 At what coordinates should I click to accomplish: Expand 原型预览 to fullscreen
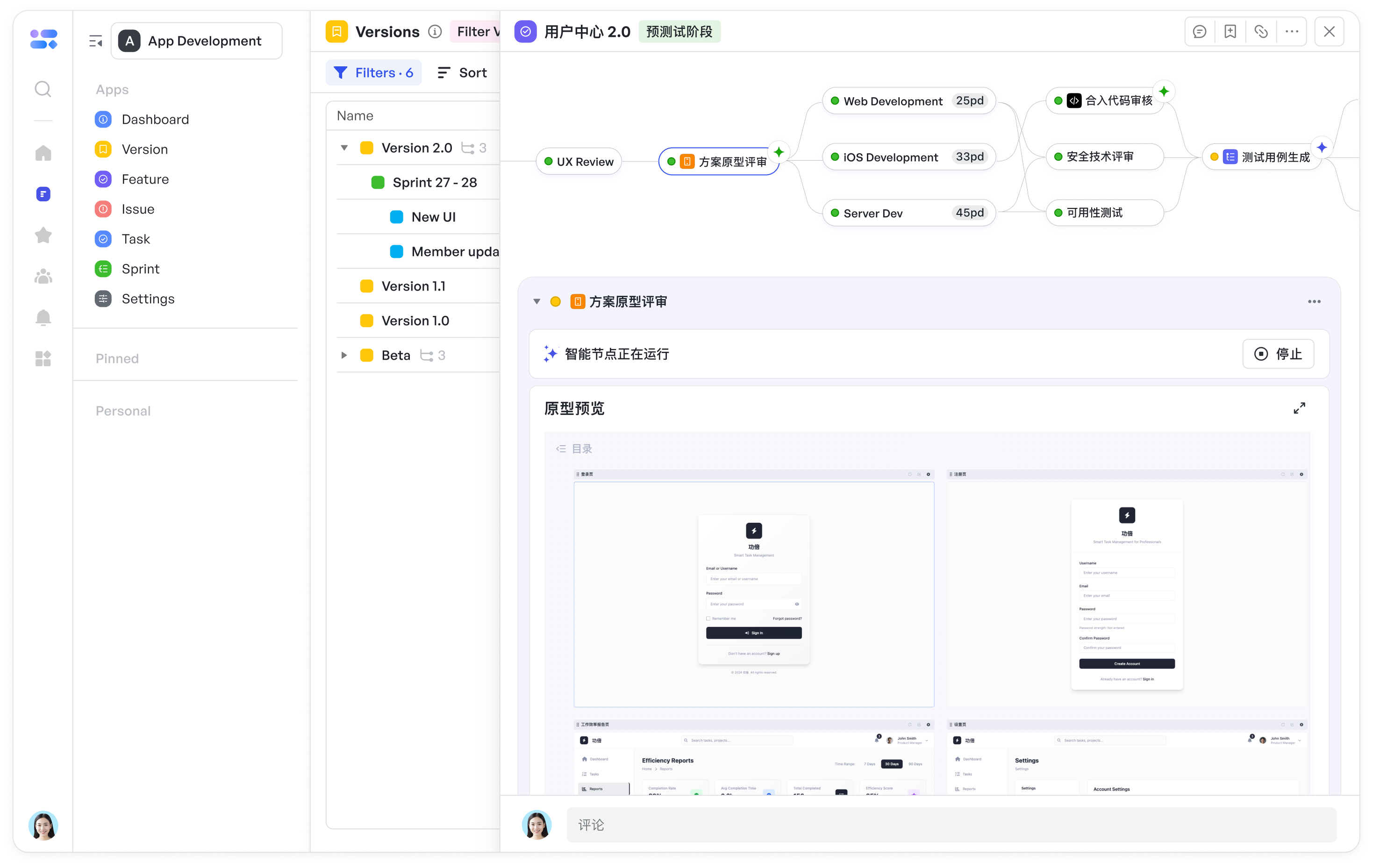coord(1300,408)
